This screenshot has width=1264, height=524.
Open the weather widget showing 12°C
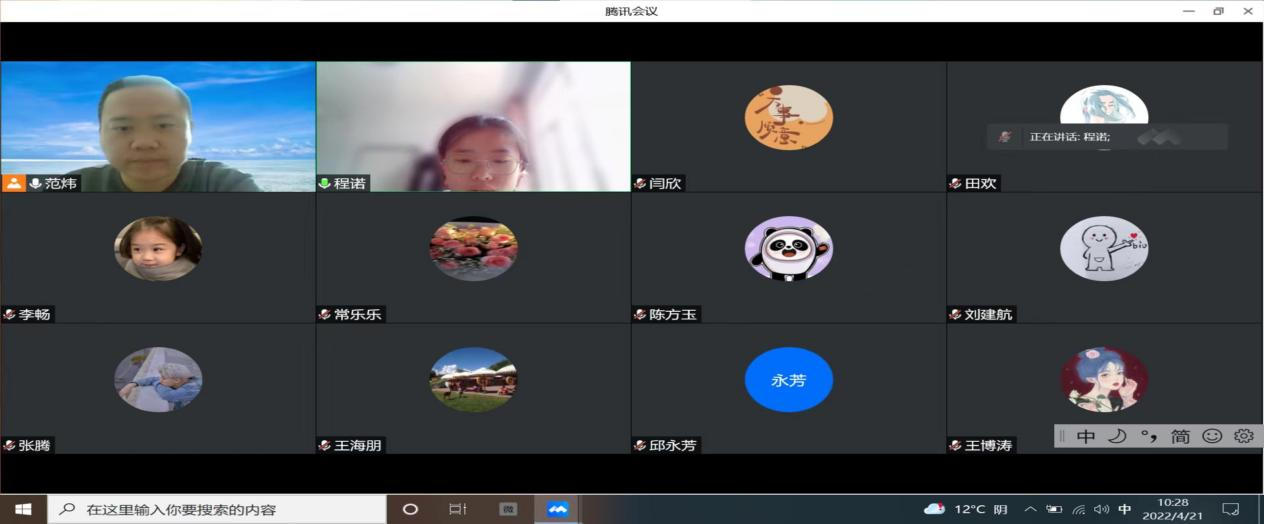point(966,509)
